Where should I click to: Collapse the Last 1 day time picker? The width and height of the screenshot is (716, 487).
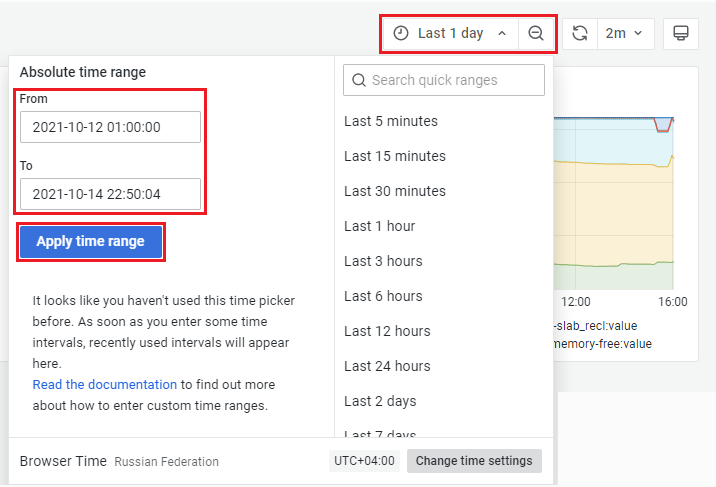(451, 33)
